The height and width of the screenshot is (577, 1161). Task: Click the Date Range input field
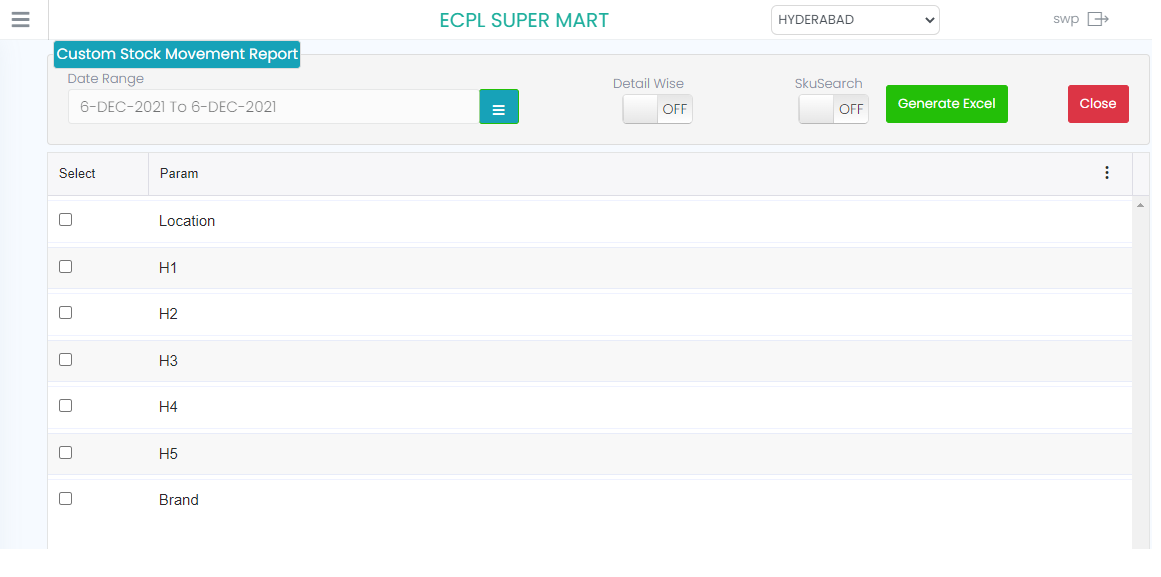pos(274,107)
